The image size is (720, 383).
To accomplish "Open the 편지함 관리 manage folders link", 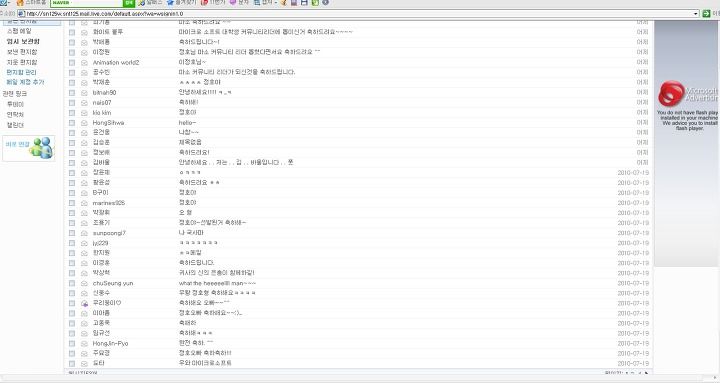I will [21, 73].
